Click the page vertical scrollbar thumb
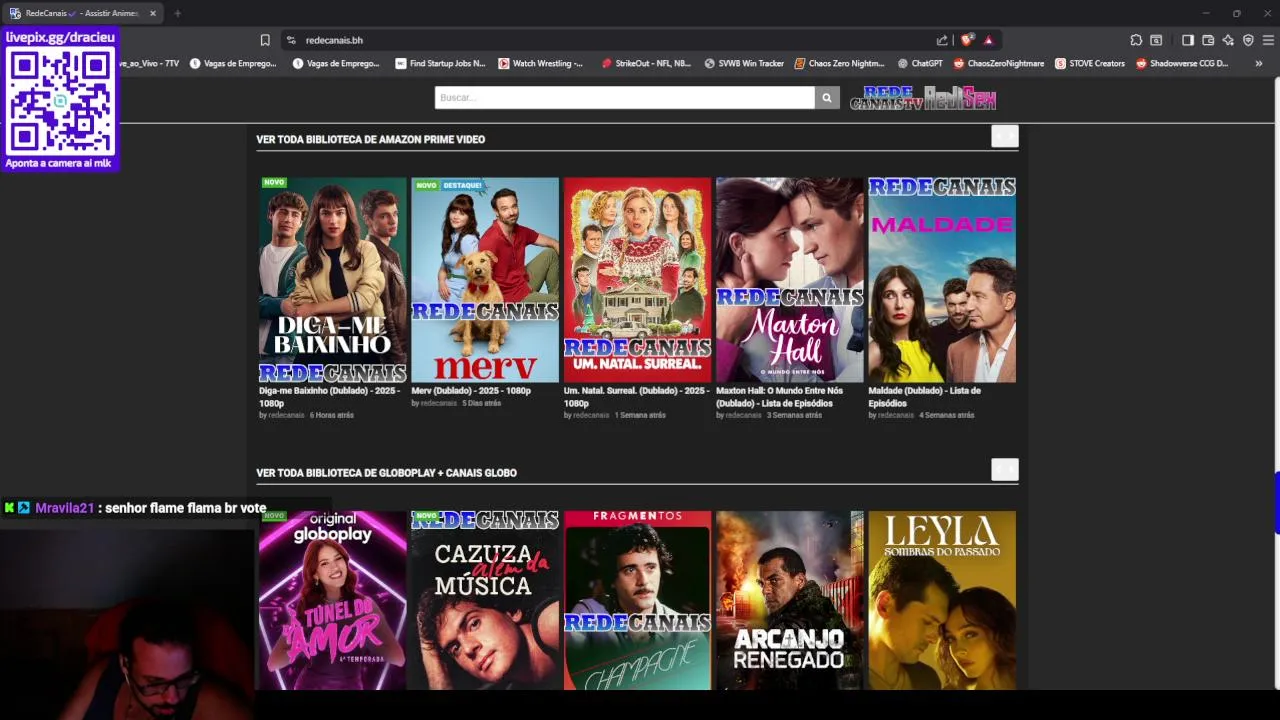 pos(1277,503)
